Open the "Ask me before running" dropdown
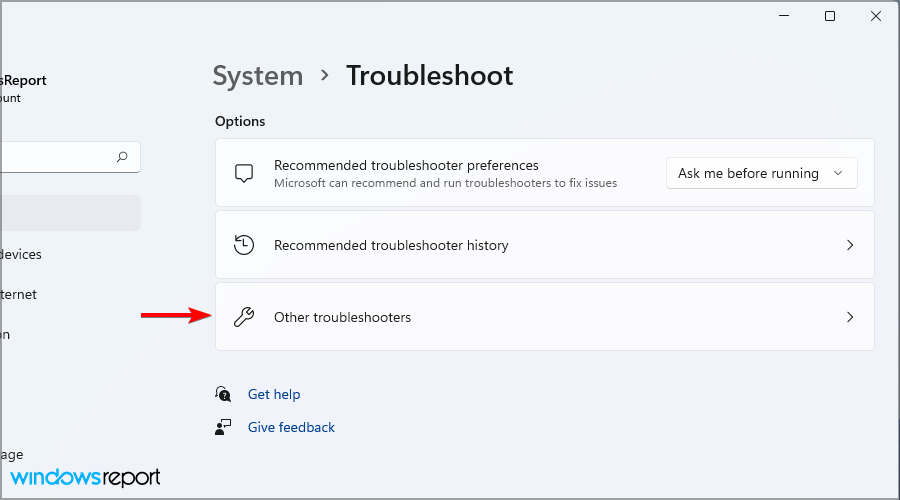Image resolution: width=900 pixels, height=500 pixels. 761,173
